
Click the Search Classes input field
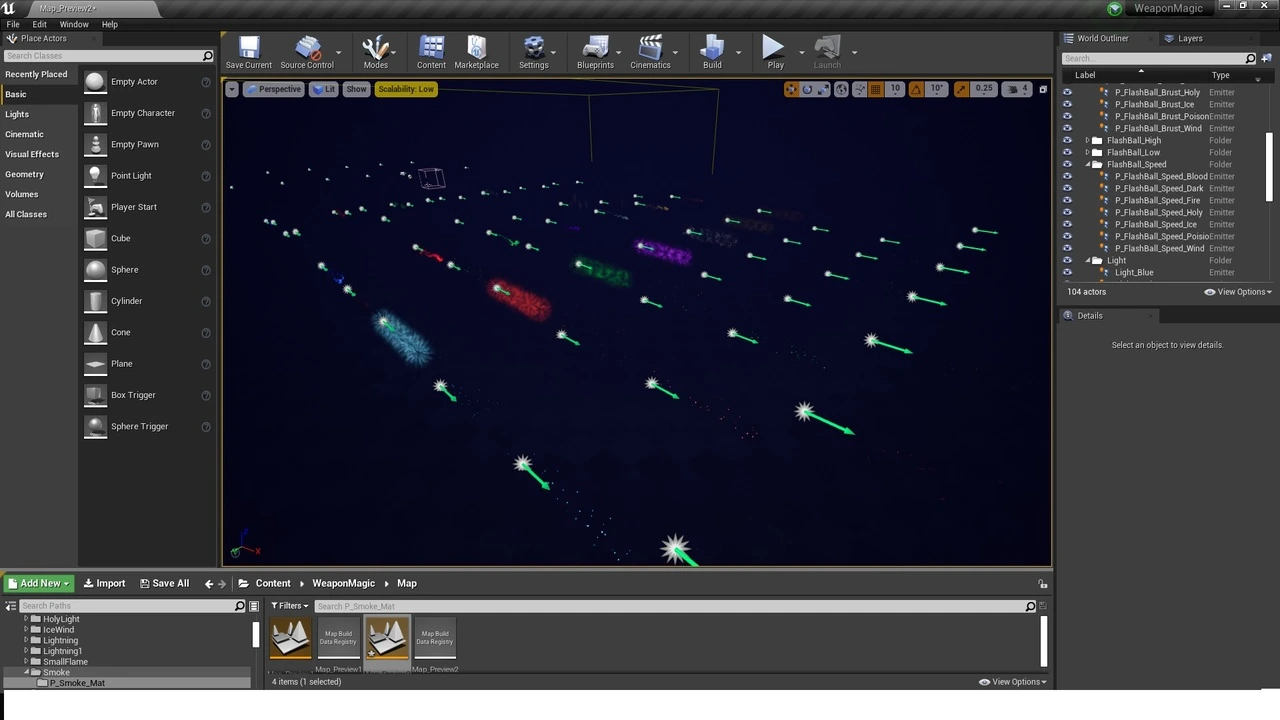click(102, 56)
